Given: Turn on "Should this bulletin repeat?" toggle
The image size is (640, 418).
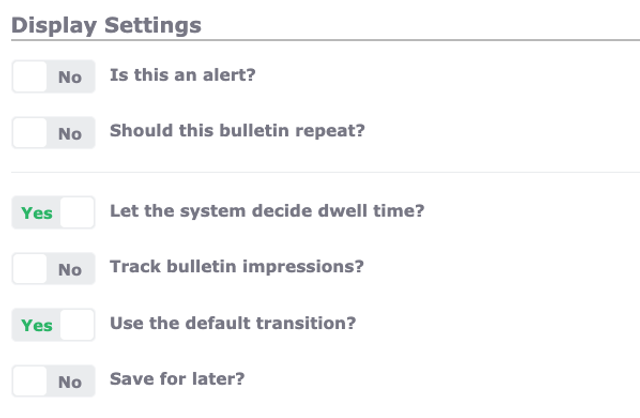Looking at the screenshot, I should (x=53, y=133).
